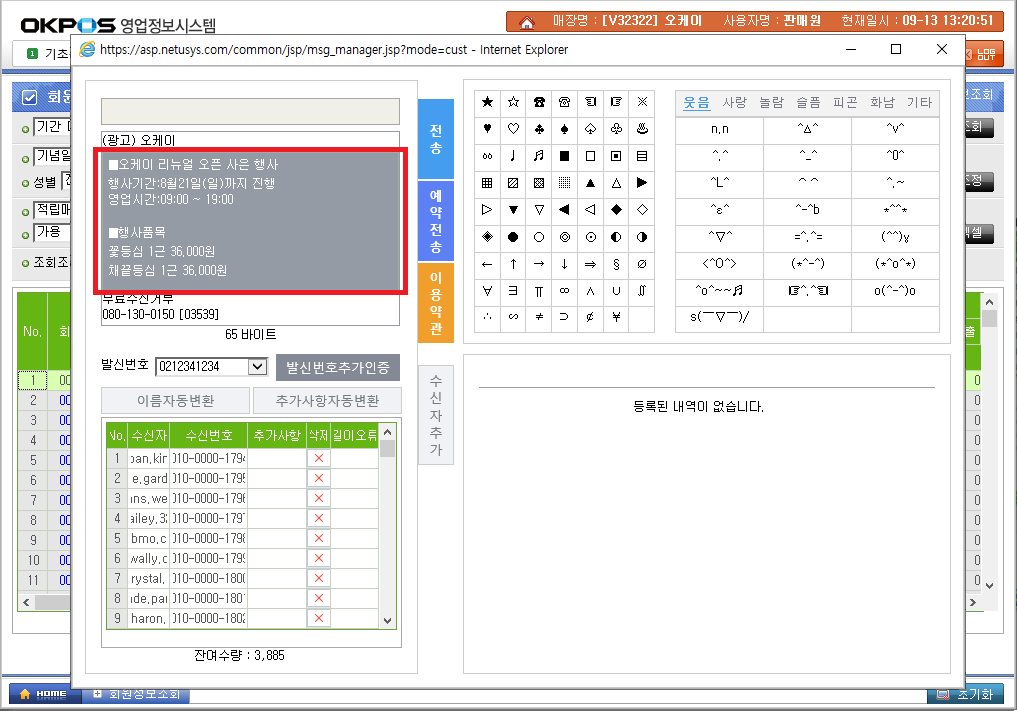1017x711 pixels.
Task: Open the 기타 emoticon tab
Action: (x=919, y=103)
